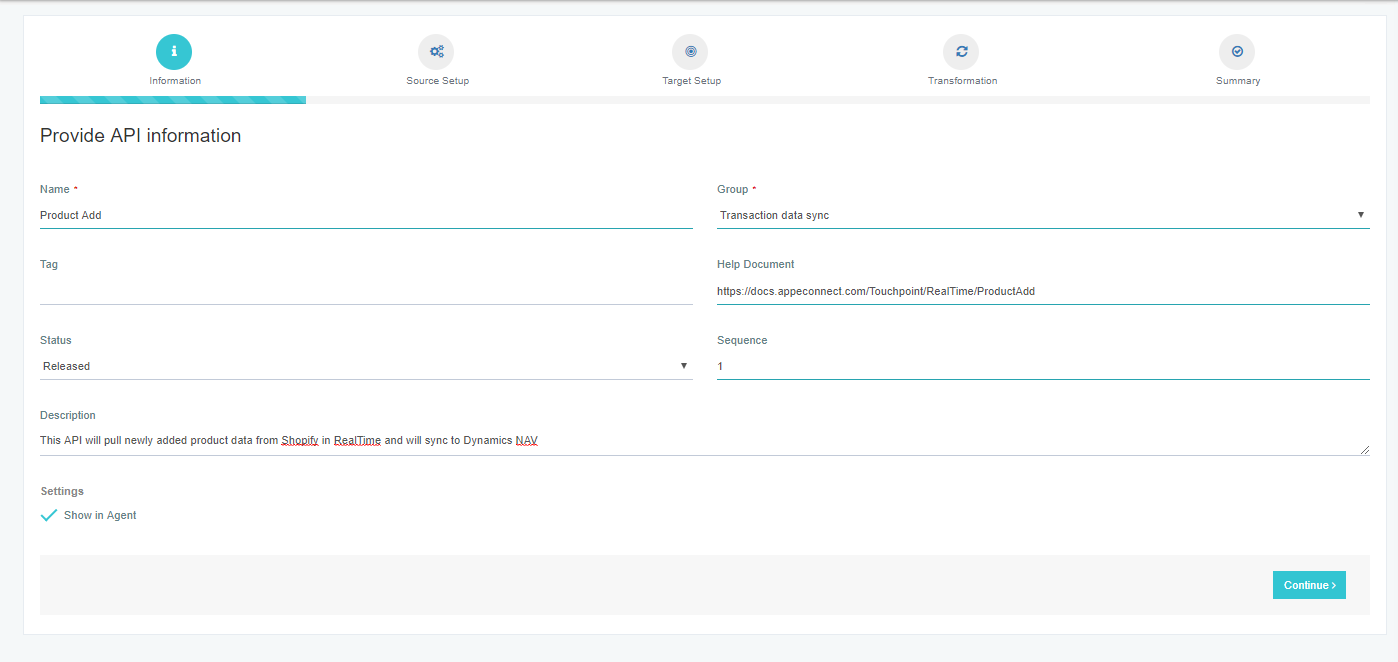Focus the empty Tag input field

pos(365,291)
